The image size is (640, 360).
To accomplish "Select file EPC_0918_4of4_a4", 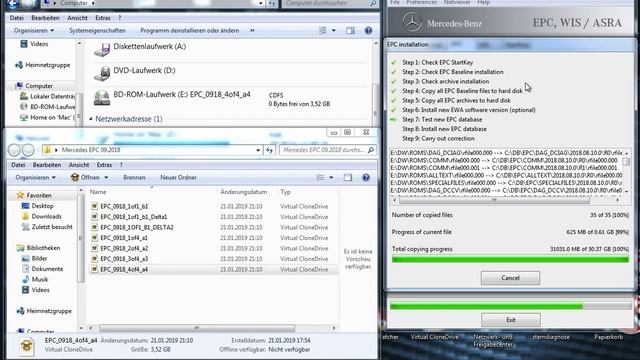I will coord(124,269).
